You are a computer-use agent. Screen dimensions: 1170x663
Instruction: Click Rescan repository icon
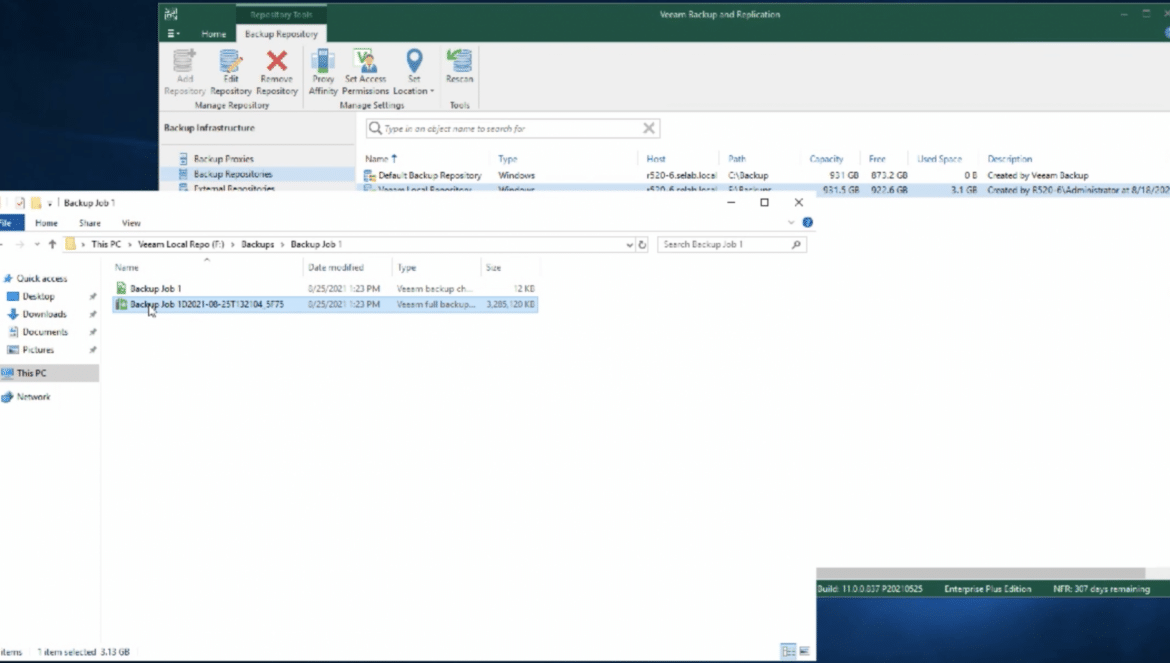click(460, 66)
